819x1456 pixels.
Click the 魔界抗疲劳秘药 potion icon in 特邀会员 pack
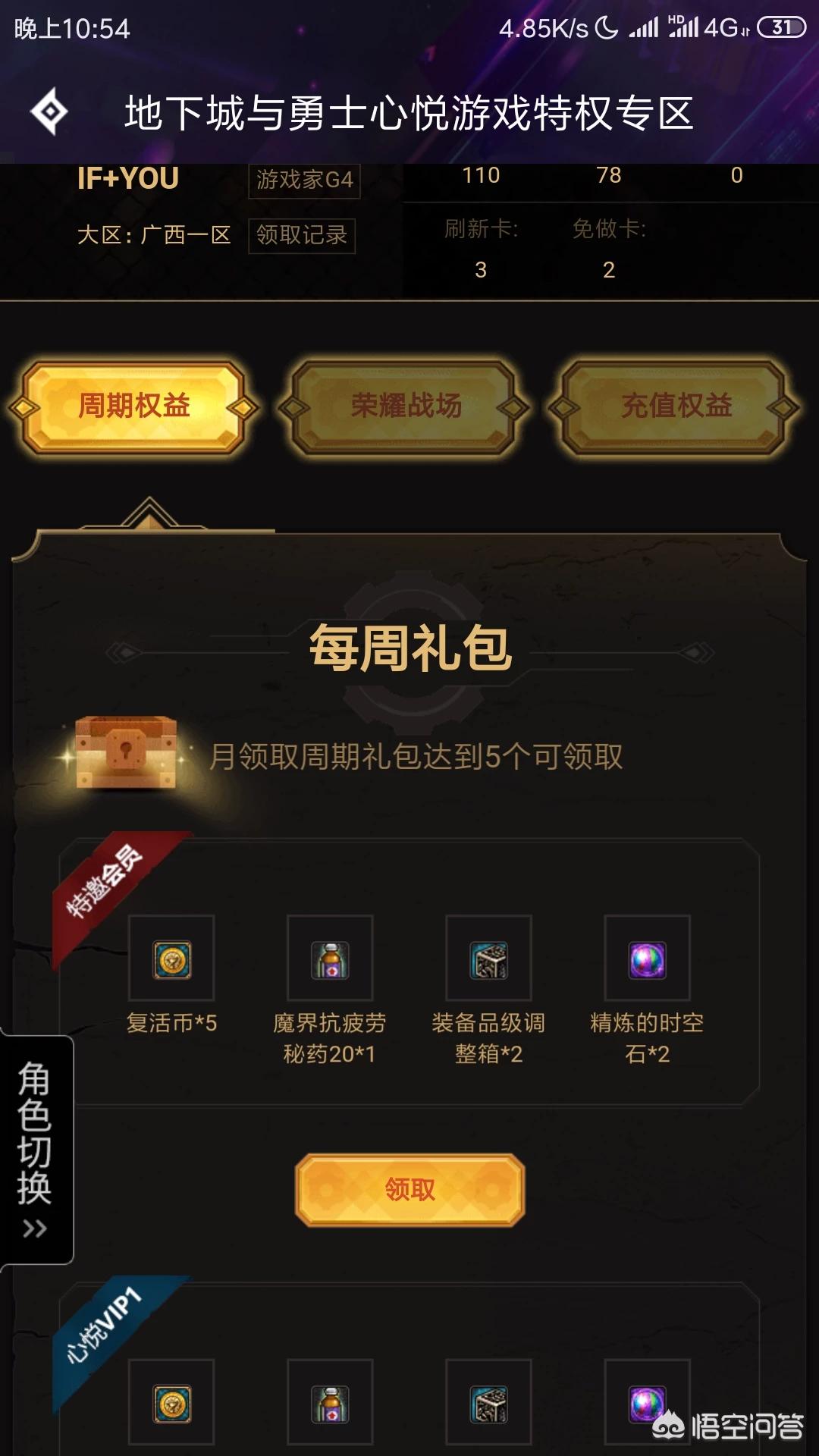point(331,959)
